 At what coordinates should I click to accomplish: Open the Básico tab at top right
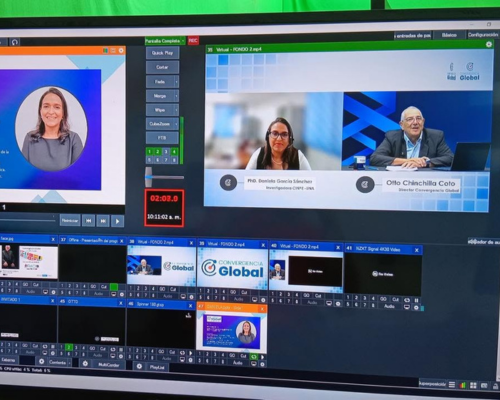click(x=449, y=35)
